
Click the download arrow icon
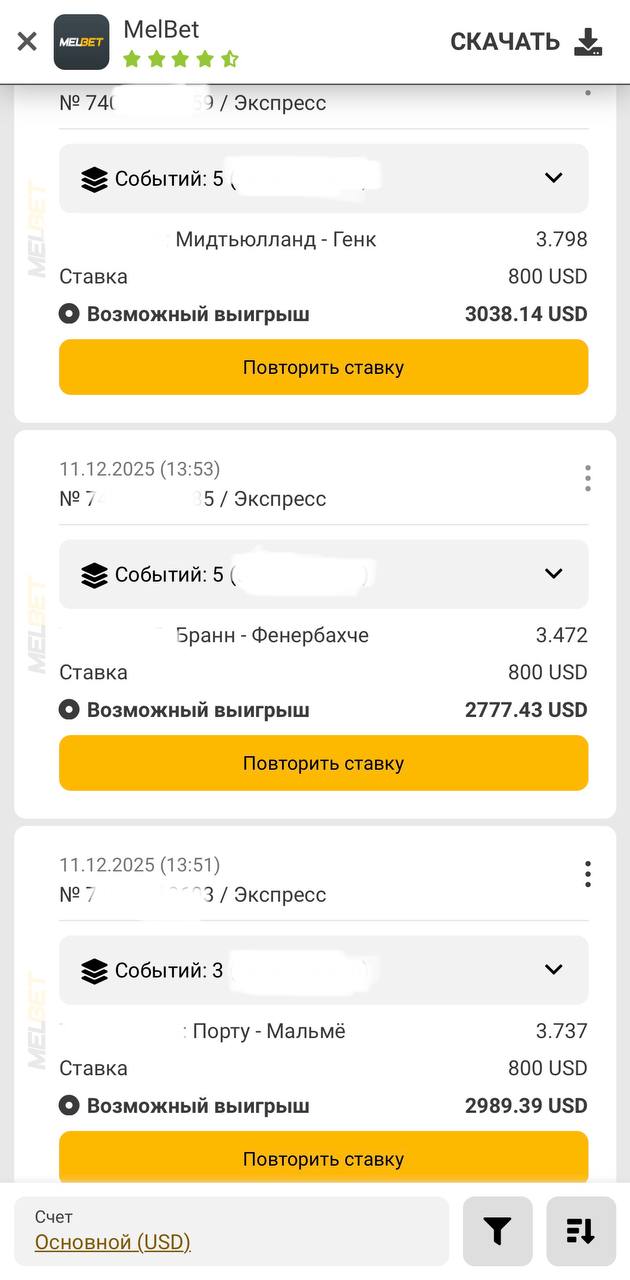coord(588,41)
